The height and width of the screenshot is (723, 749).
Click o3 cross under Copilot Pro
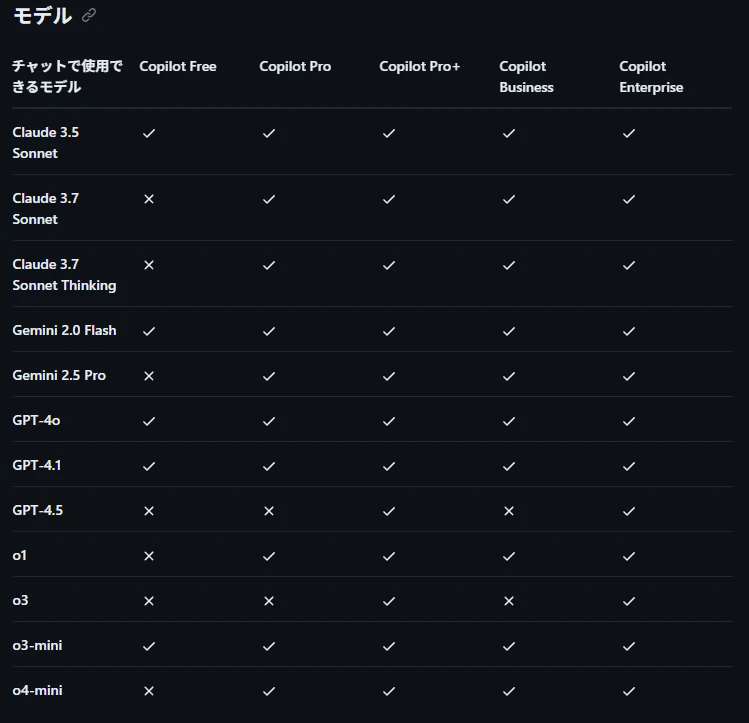point(269,601)
